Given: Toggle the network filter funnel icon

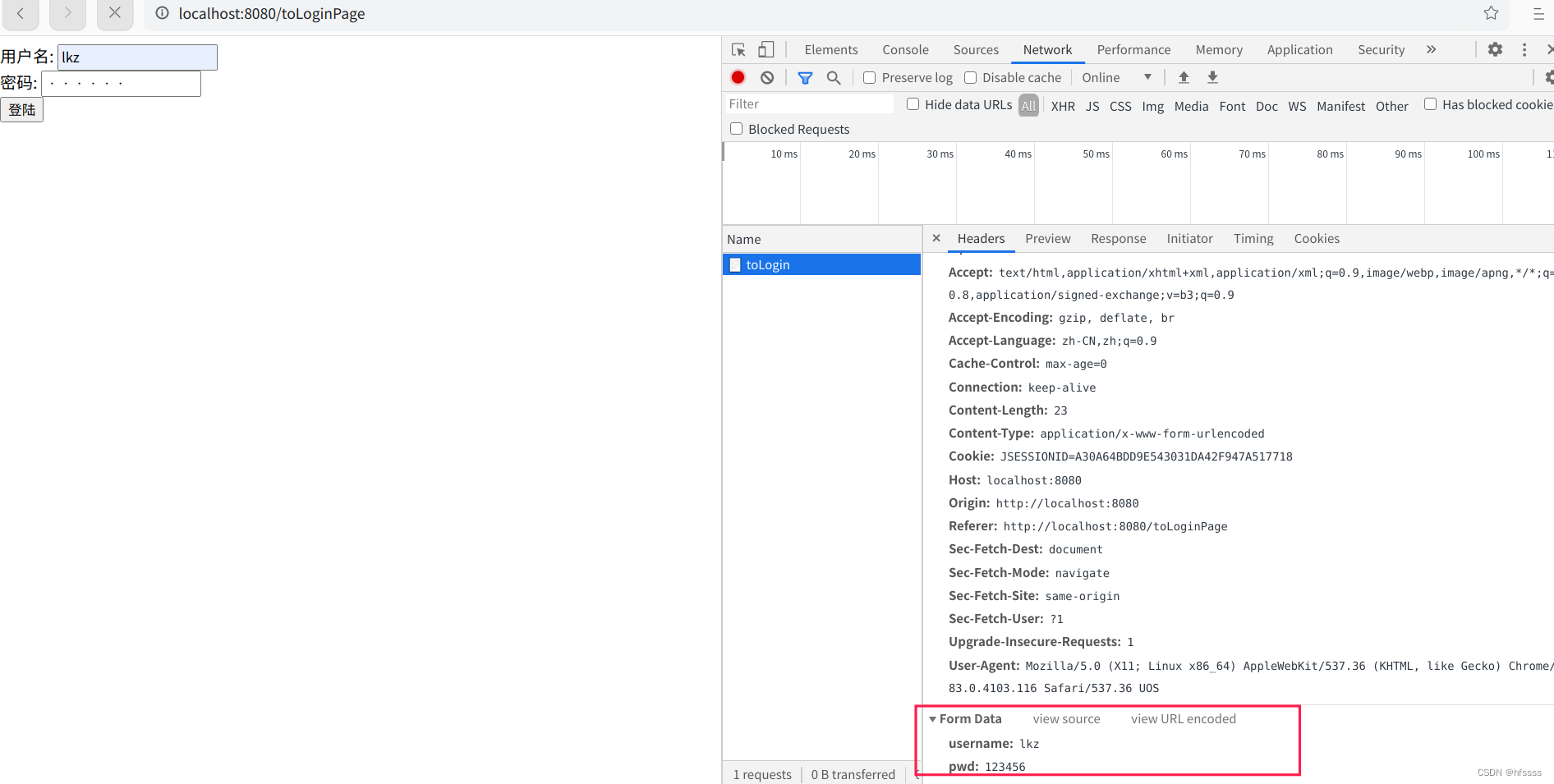Looking at the screenshot, I should pos(805,78).
